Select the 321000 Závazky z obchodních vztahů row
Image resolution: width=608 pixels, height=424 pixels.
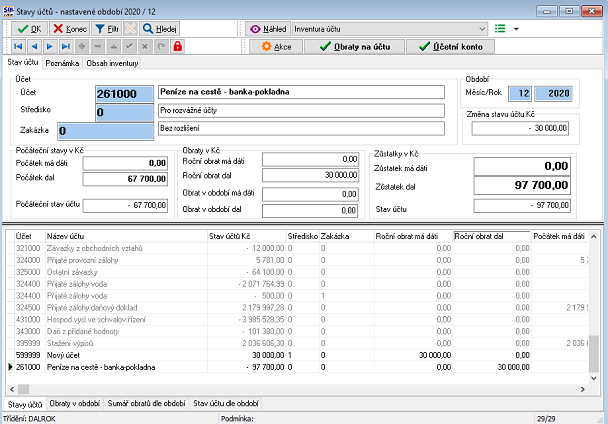click(298, 248)
